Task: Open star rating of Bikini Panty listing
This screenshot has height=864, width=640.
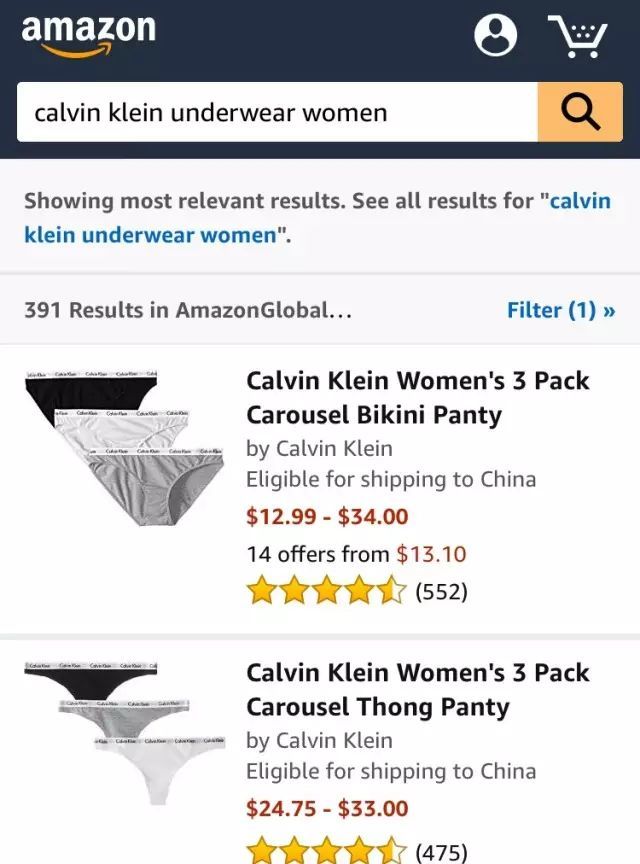Action: point(327,591)
